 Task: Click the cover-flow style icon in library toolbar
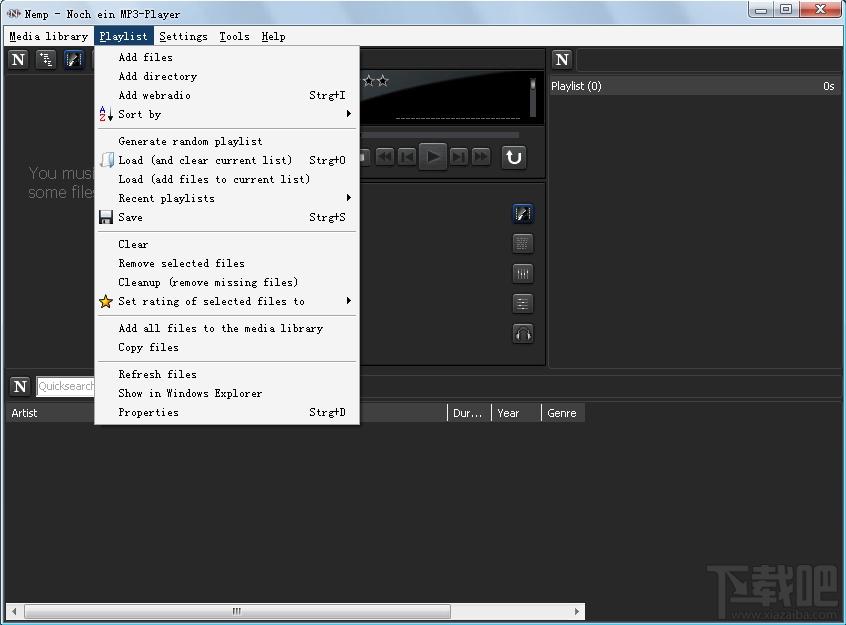(x=74, y=59)
